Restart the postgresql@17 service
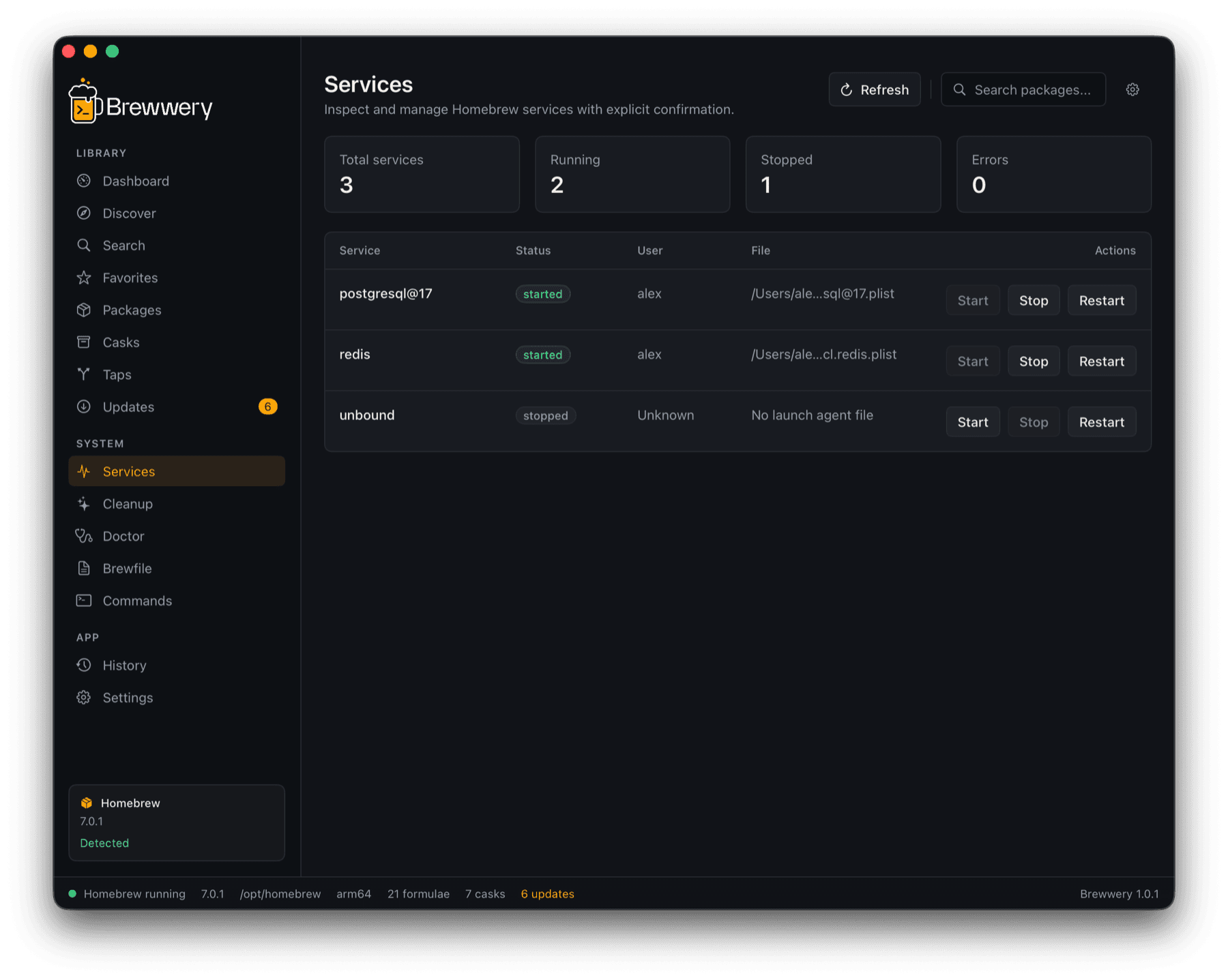This screenshot has height=980, width=1228. (x=1102, y=300)
